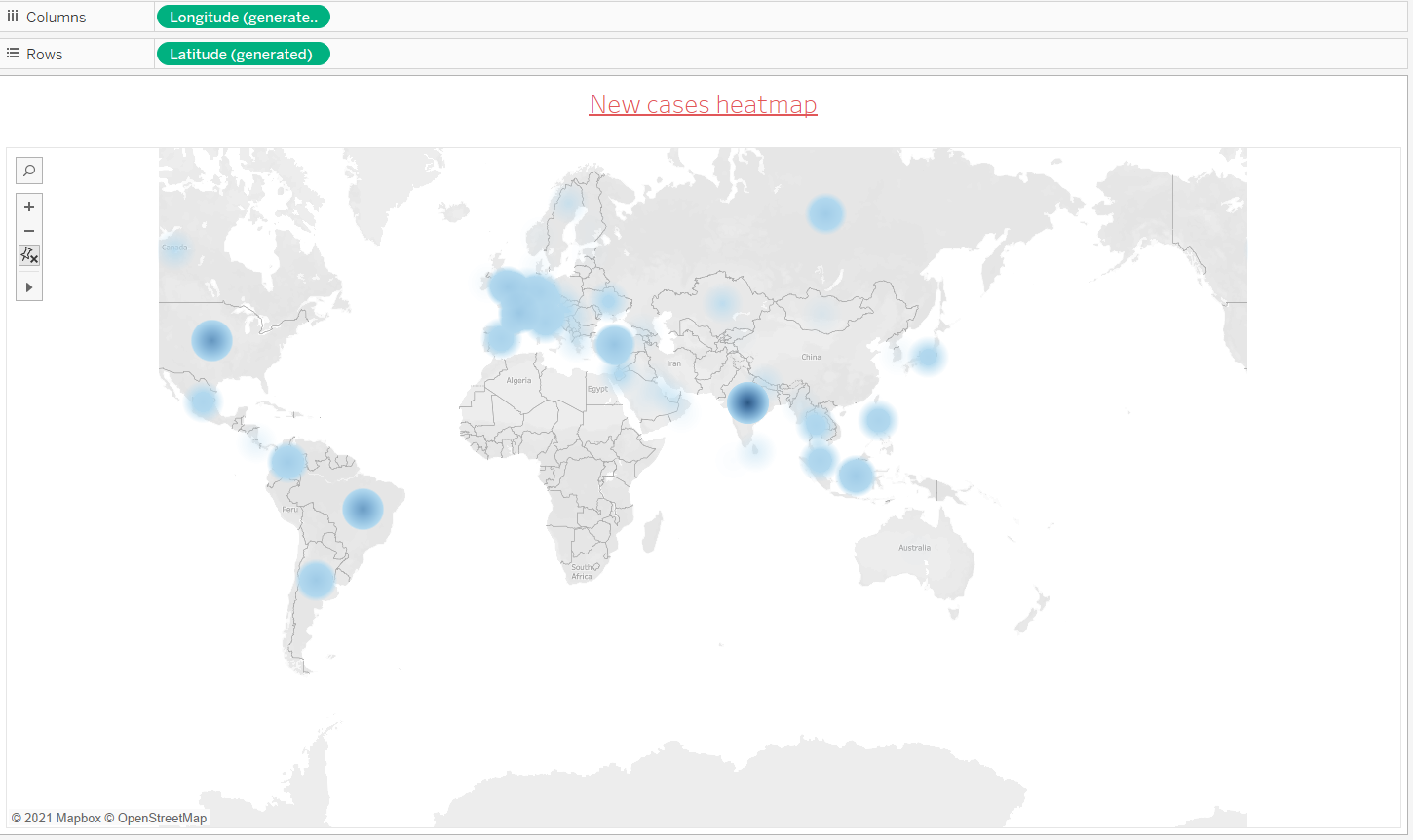1413x840 pixels.
Task: Select the heatmap spot over Russia
Action: coord(825,213)
